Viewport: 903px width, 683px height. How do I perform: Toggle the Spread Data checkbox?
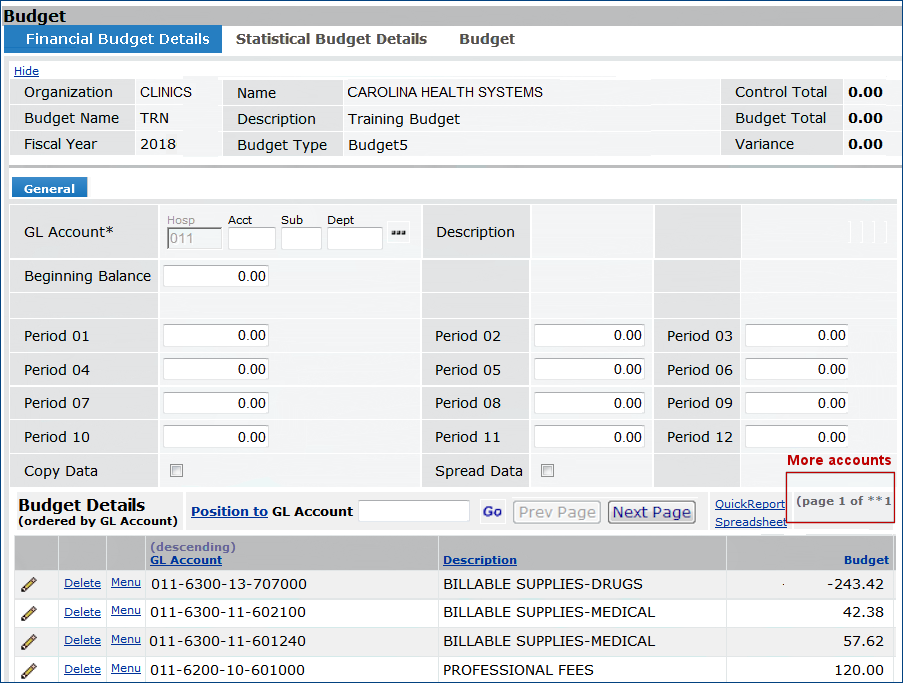pyautogui.click(x=547, y=470)
